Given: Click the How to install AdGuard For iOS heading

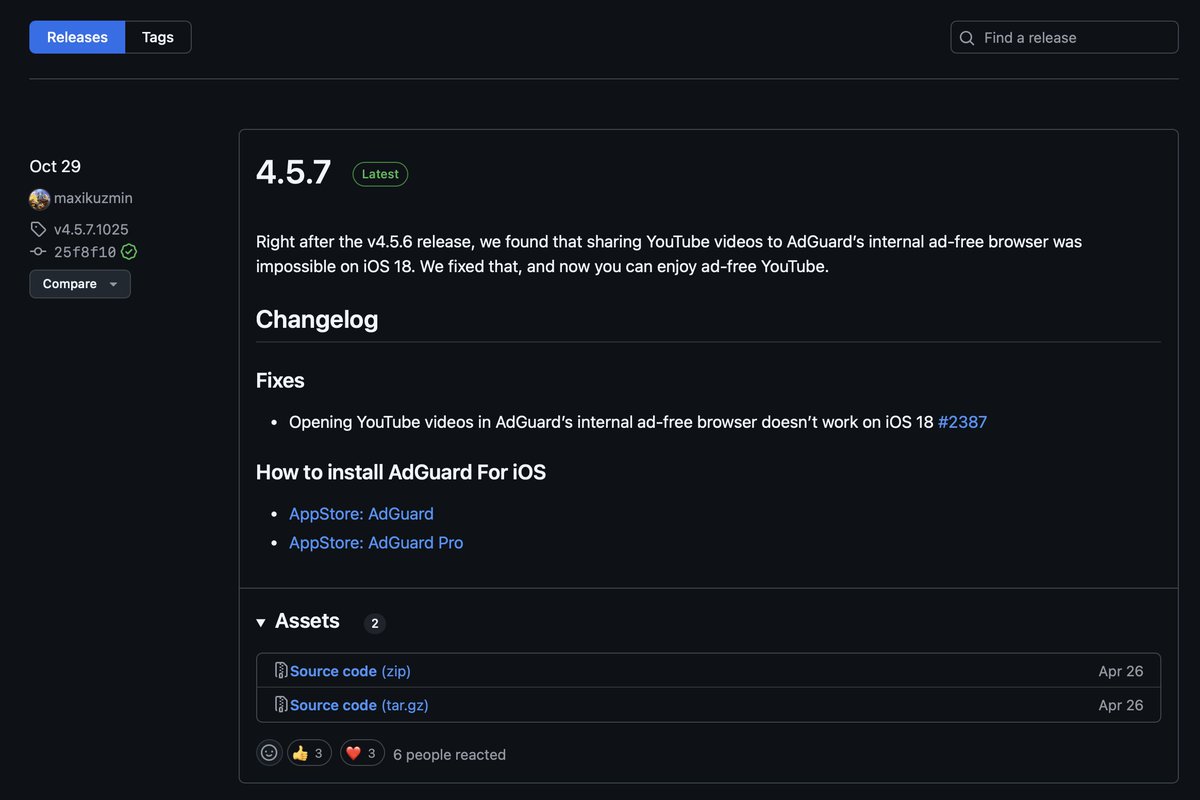Looking at the screenshot, I should coord(401,472).
